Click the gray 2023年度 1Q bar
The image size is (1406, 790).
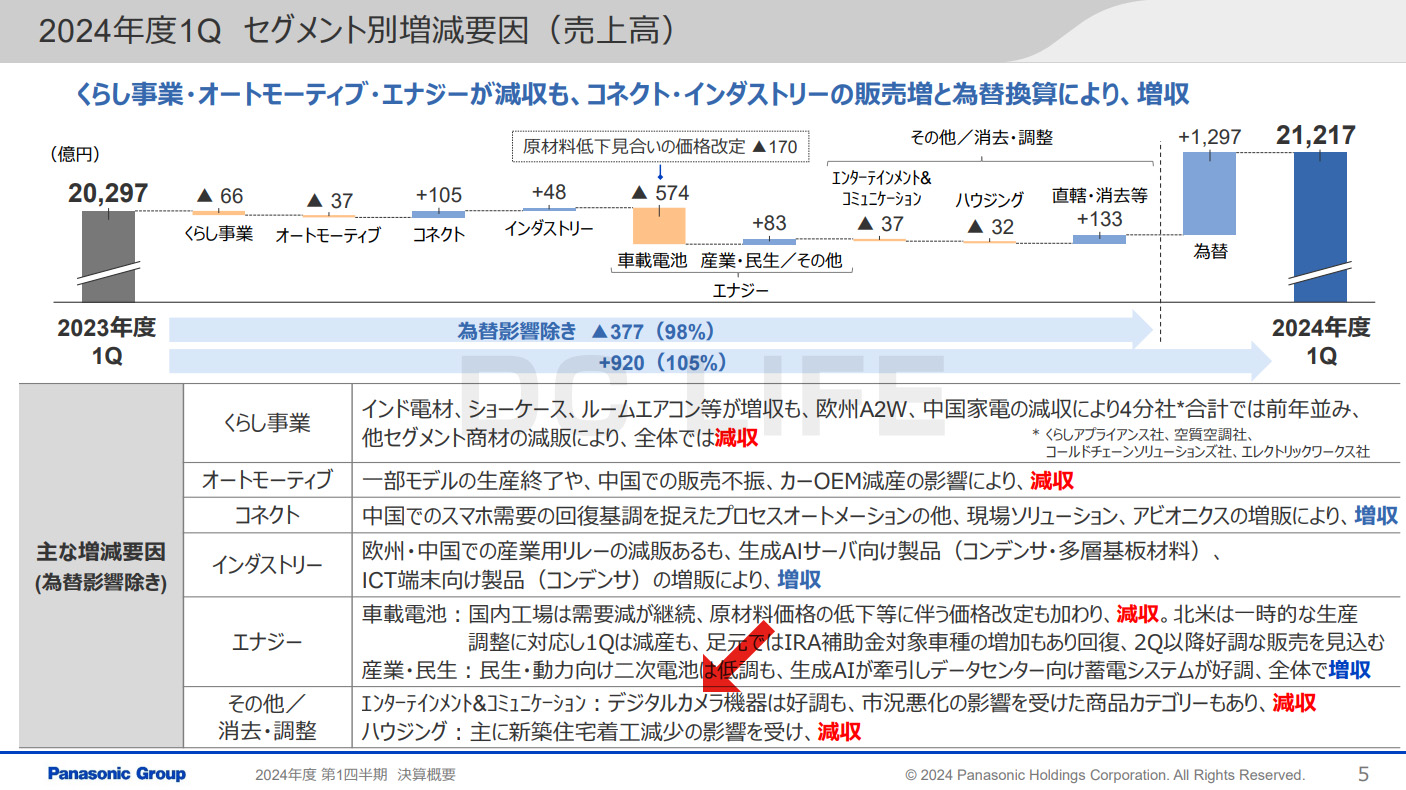pyautogui.click(x=108, y=256)
